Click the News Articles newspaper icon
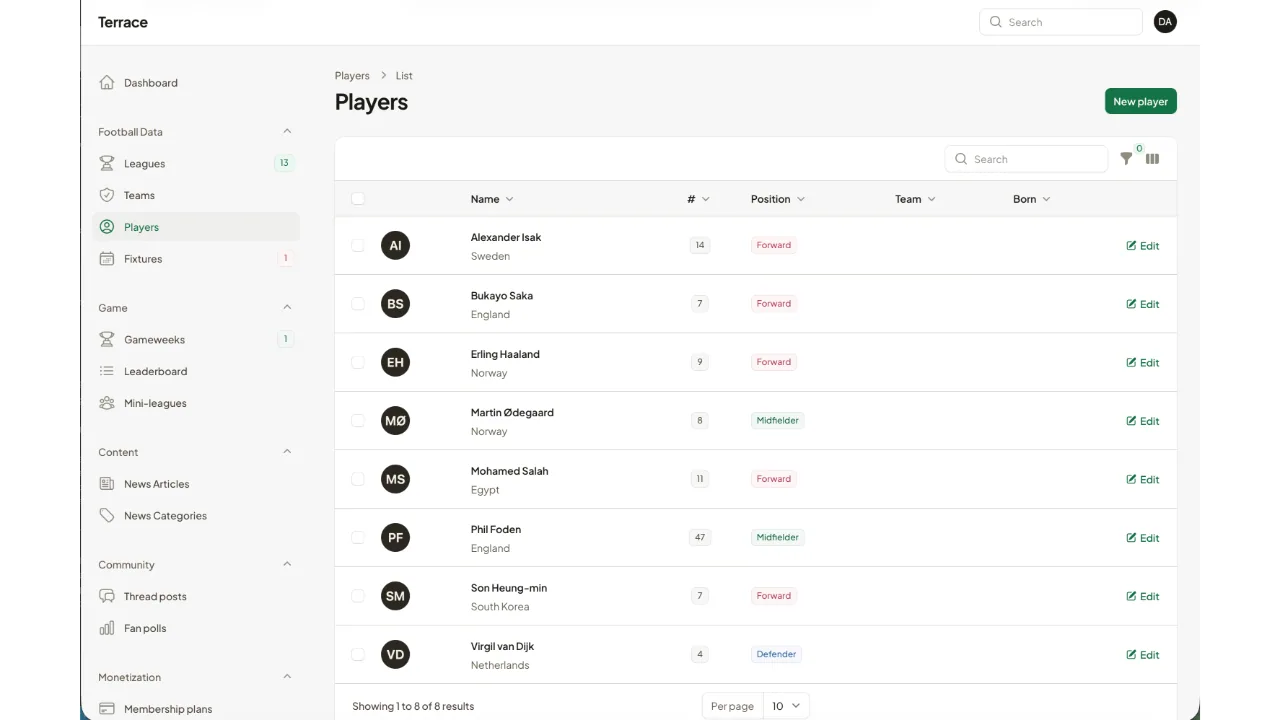 coord(107,484)
